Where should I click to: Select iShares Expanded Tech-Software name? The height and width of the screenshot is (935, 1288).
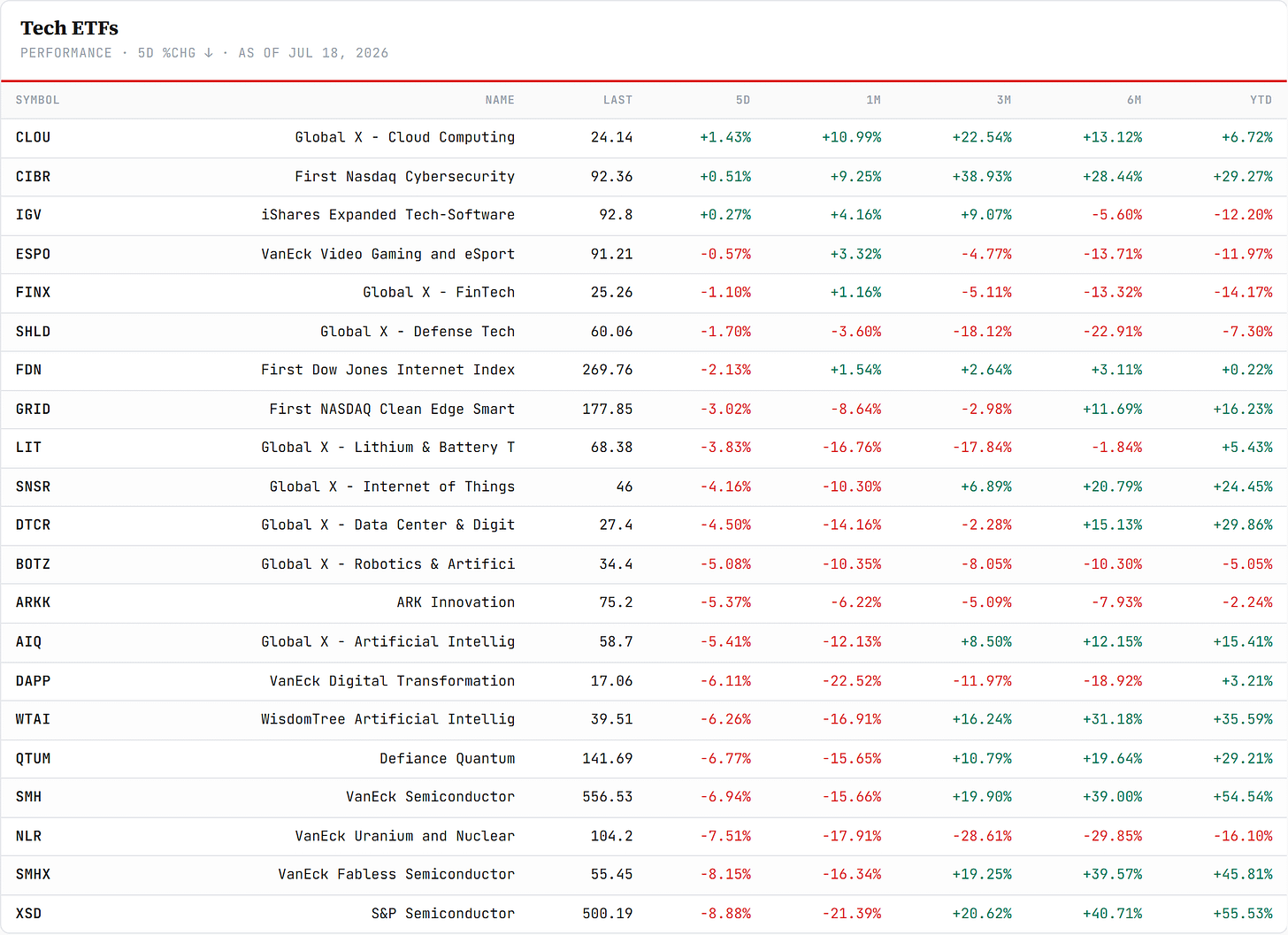click(388, 215)
